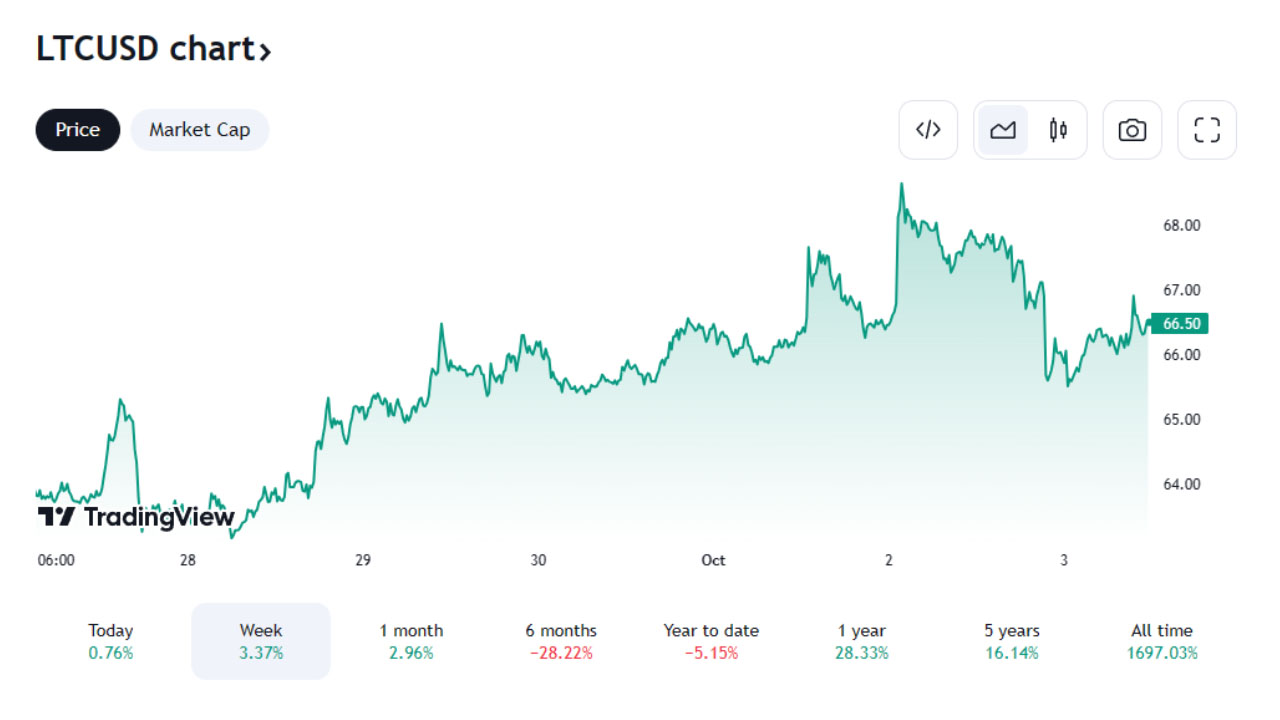Open the embed code icon button

pyautogui.click(x=928, y=130)
